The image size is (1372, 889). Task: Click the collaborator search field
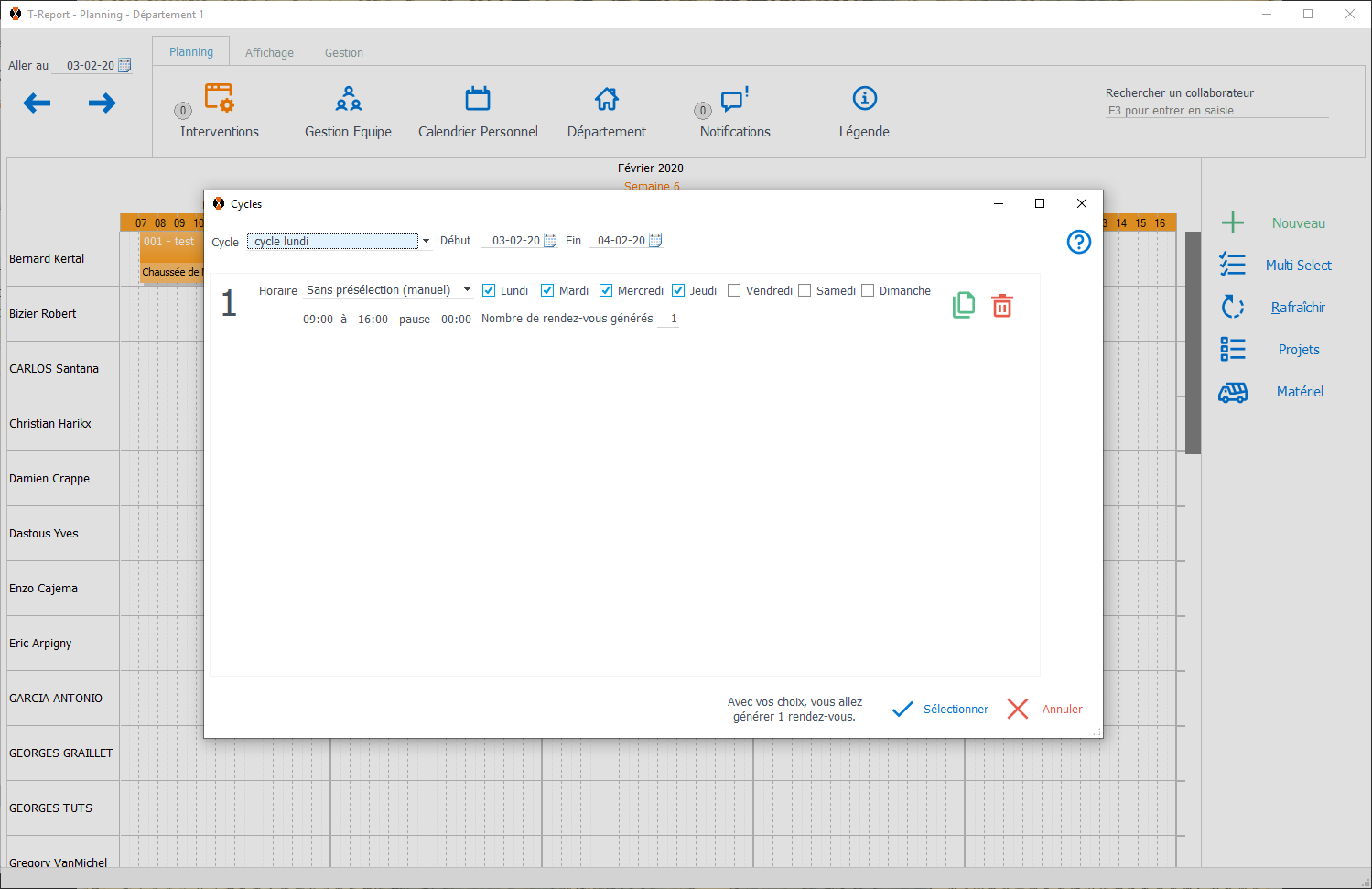click(x=1216, y=111)
